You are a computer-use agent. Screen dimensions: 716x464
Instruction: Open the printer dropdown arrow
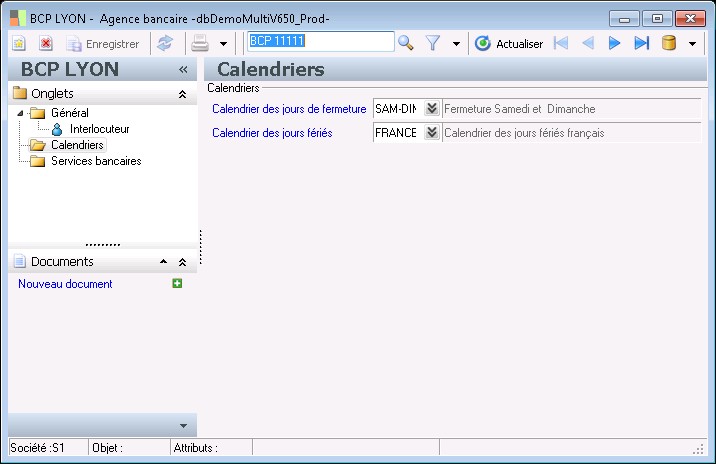223,44
